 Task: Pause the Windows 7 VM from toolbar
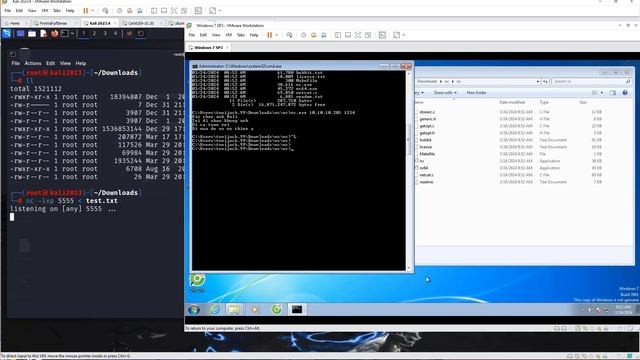pyautogui.click(x=269, y=35)
